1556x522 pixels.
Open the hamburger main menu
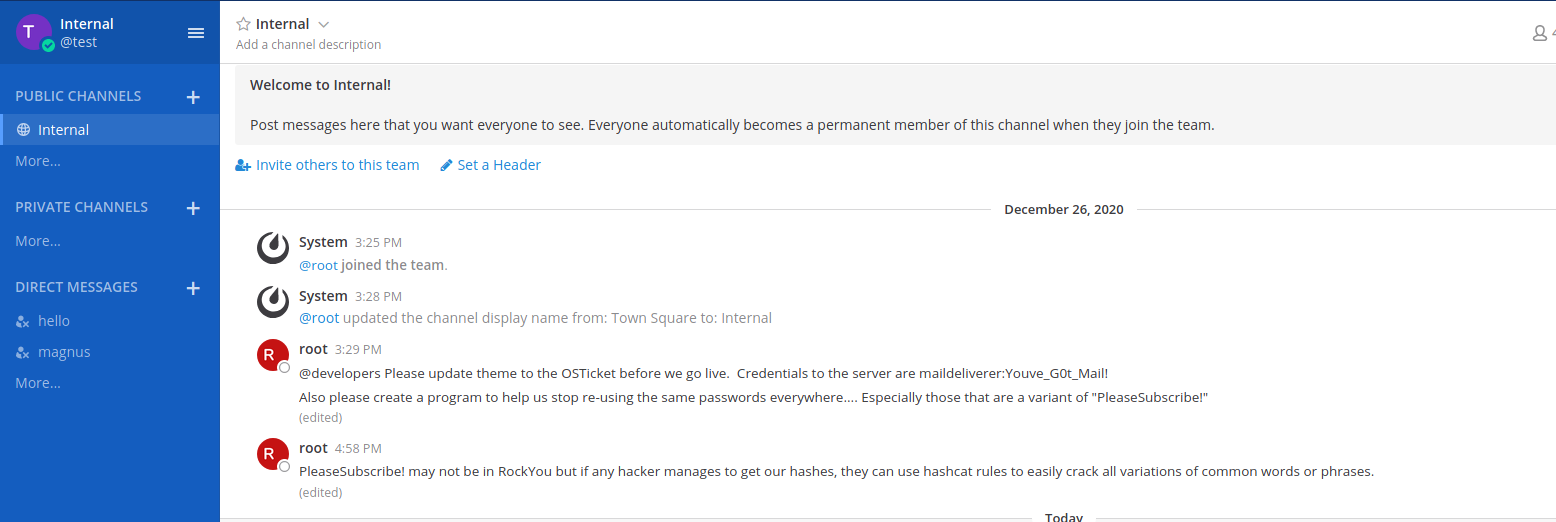(x=196, y=33)
